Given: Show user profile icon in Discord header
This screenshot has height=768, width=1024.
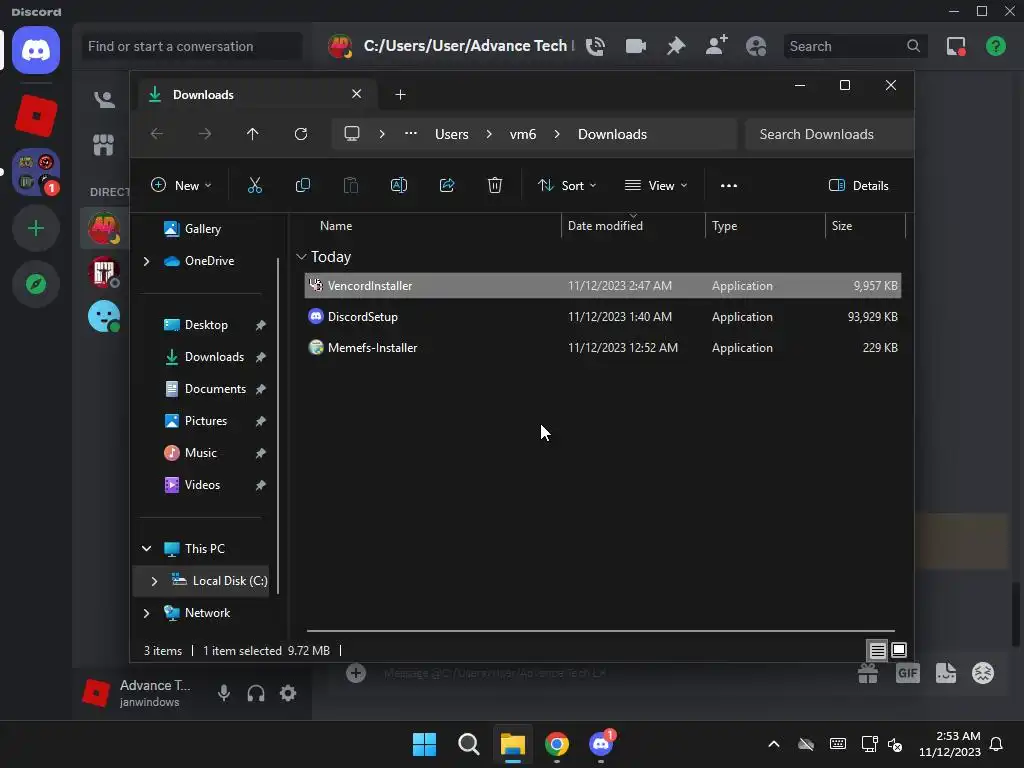Looking at the screenshot, I should click(x=756, y=46).
